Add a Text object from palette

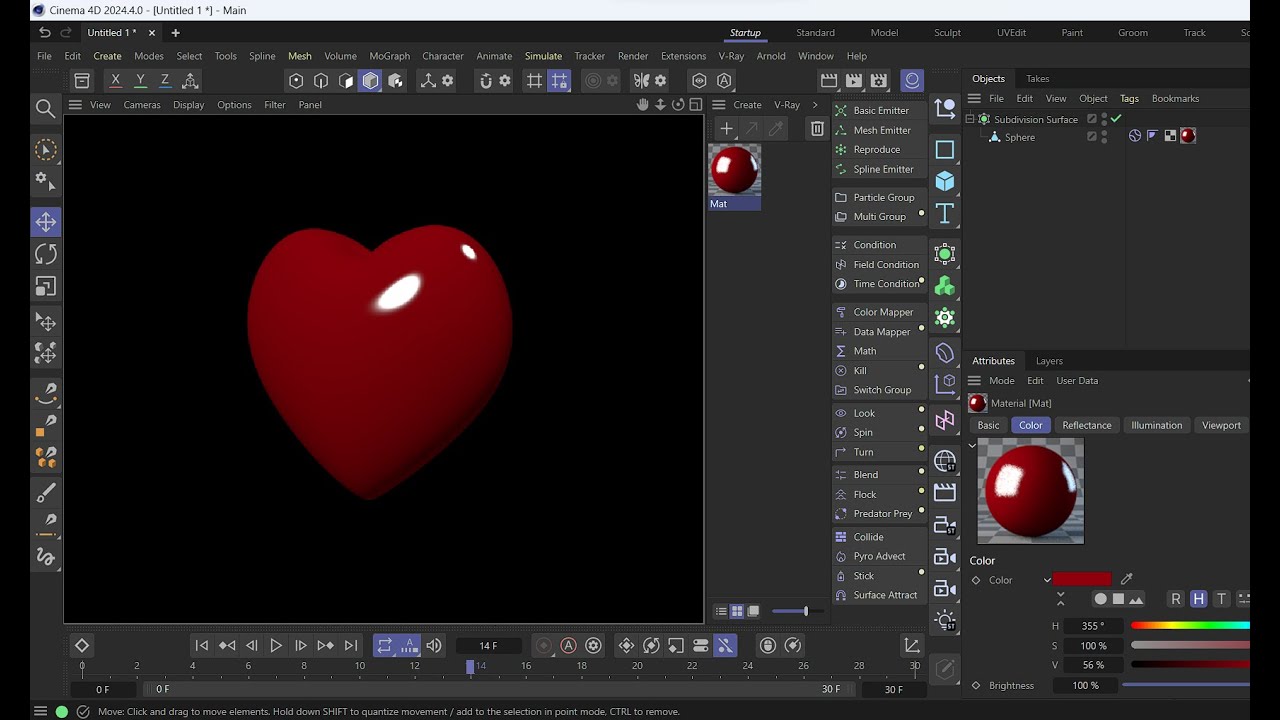point(945,213)
